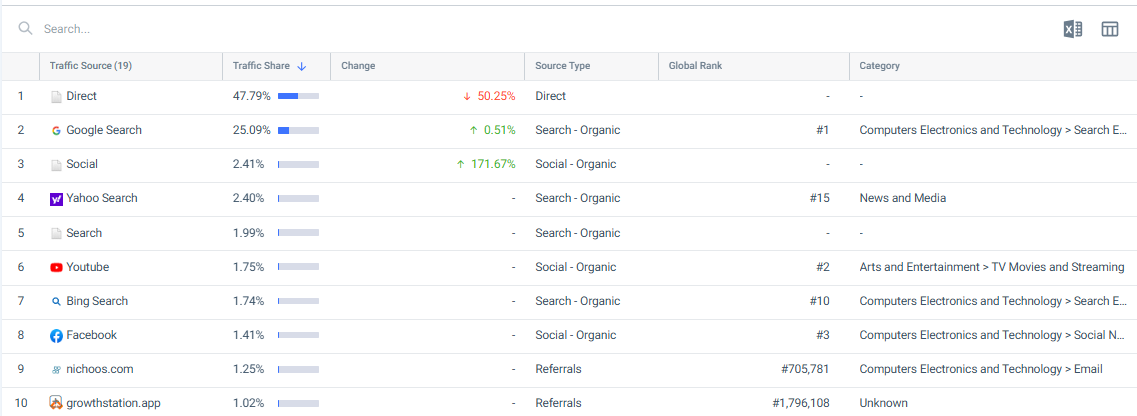Sort using the Traffic Share arrow

[x=302, y=66]
